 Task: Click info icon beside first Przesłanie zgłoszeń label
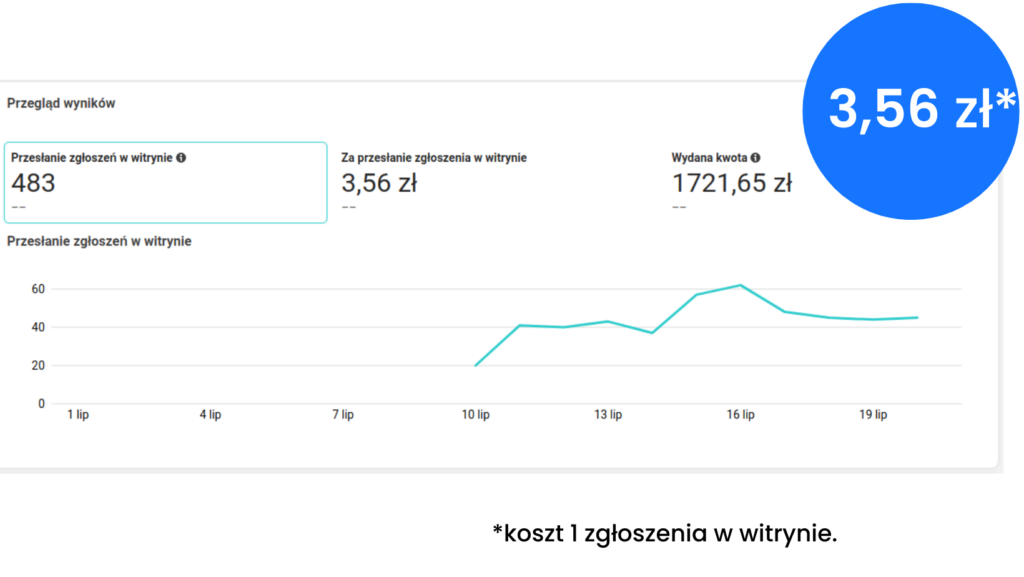[x=181, y=158]
